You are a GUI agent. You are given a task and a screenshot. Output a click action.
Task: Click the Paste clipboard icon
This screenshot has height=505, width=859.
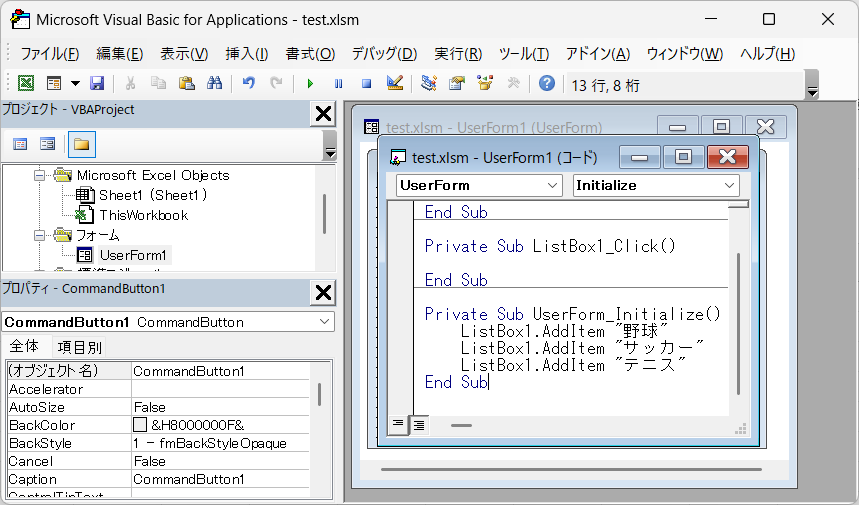tap(187, 83)
